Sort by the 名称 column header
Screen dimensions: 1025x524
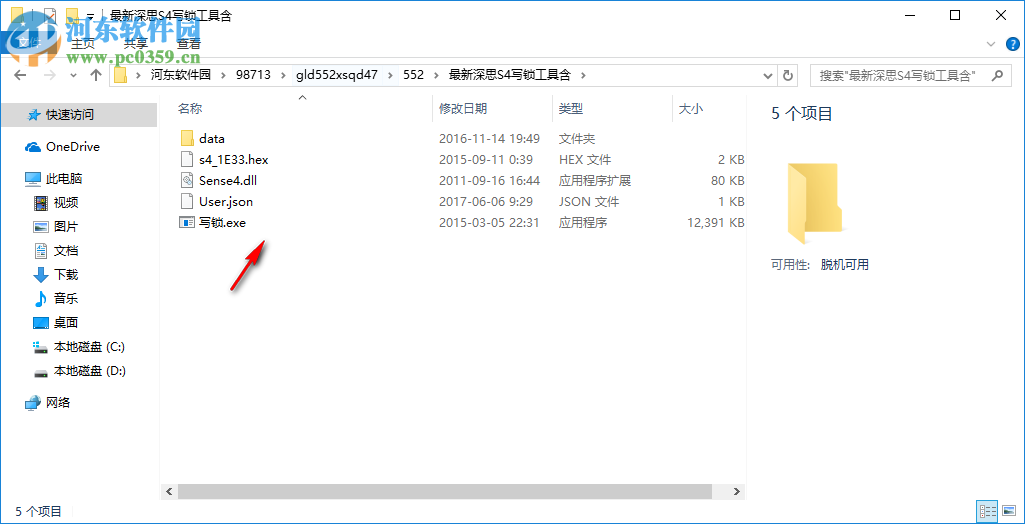pyautogui.click(x=190, y=108)
